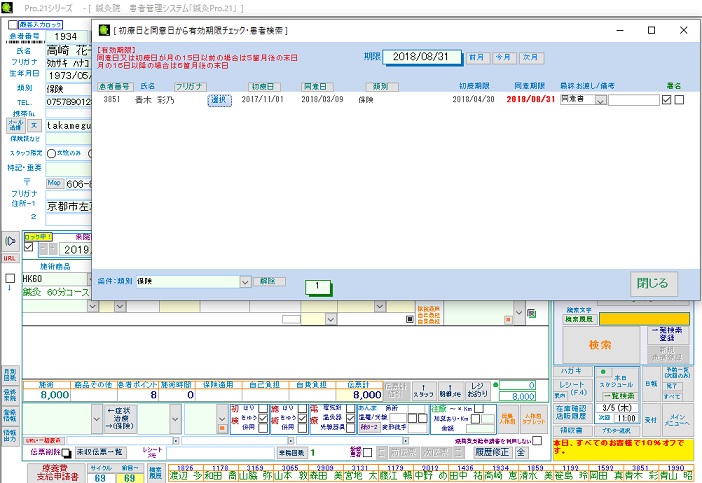The image size is (702, 483).
Task: Open the 同意書 dropdown in the patient row
Action: point(601,100)
